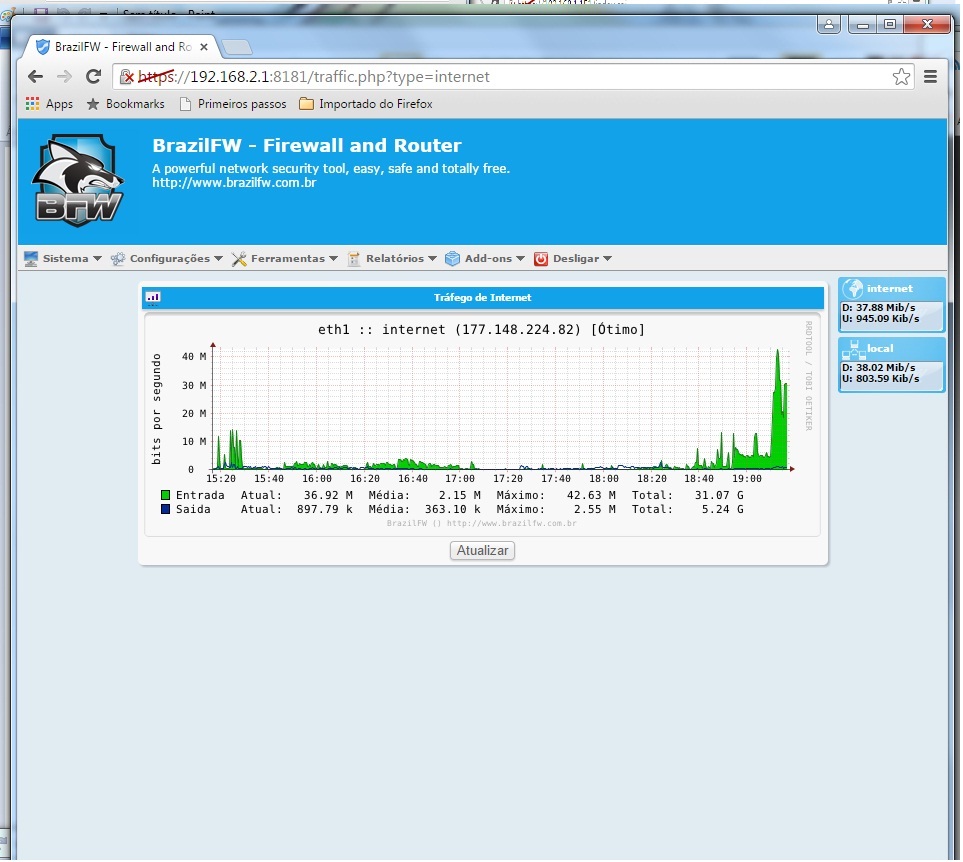Open the Apps grid shortcut

33,104
